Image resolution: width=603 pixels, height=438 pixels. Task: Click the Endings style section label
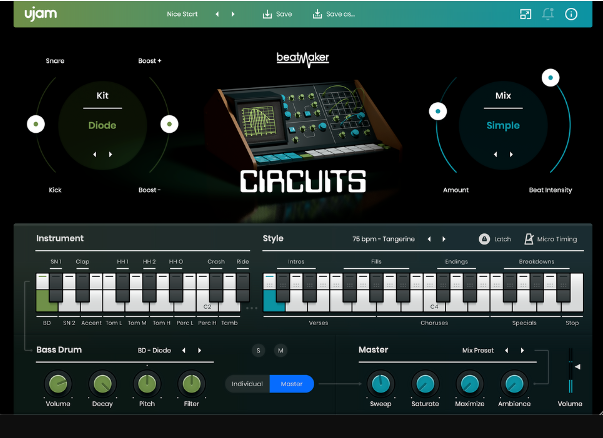pyautogui.click(x=456, y=261)
